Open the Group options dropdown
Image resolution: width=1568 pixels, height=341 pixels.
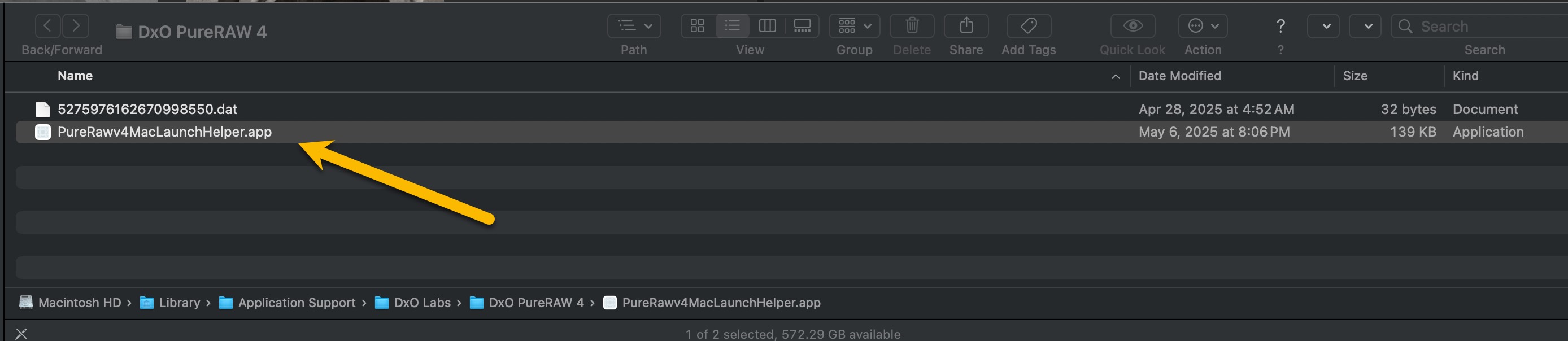coord(855,25)
